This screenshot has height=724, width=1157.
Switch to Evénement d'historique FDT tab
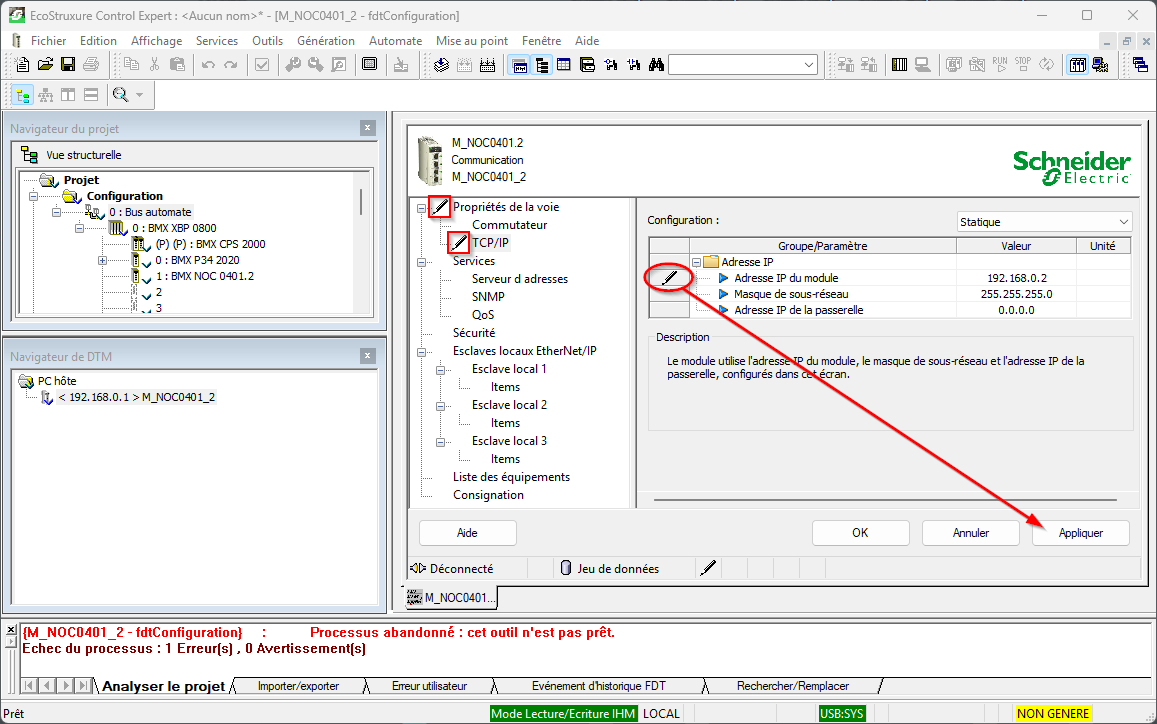pos(598,686)
